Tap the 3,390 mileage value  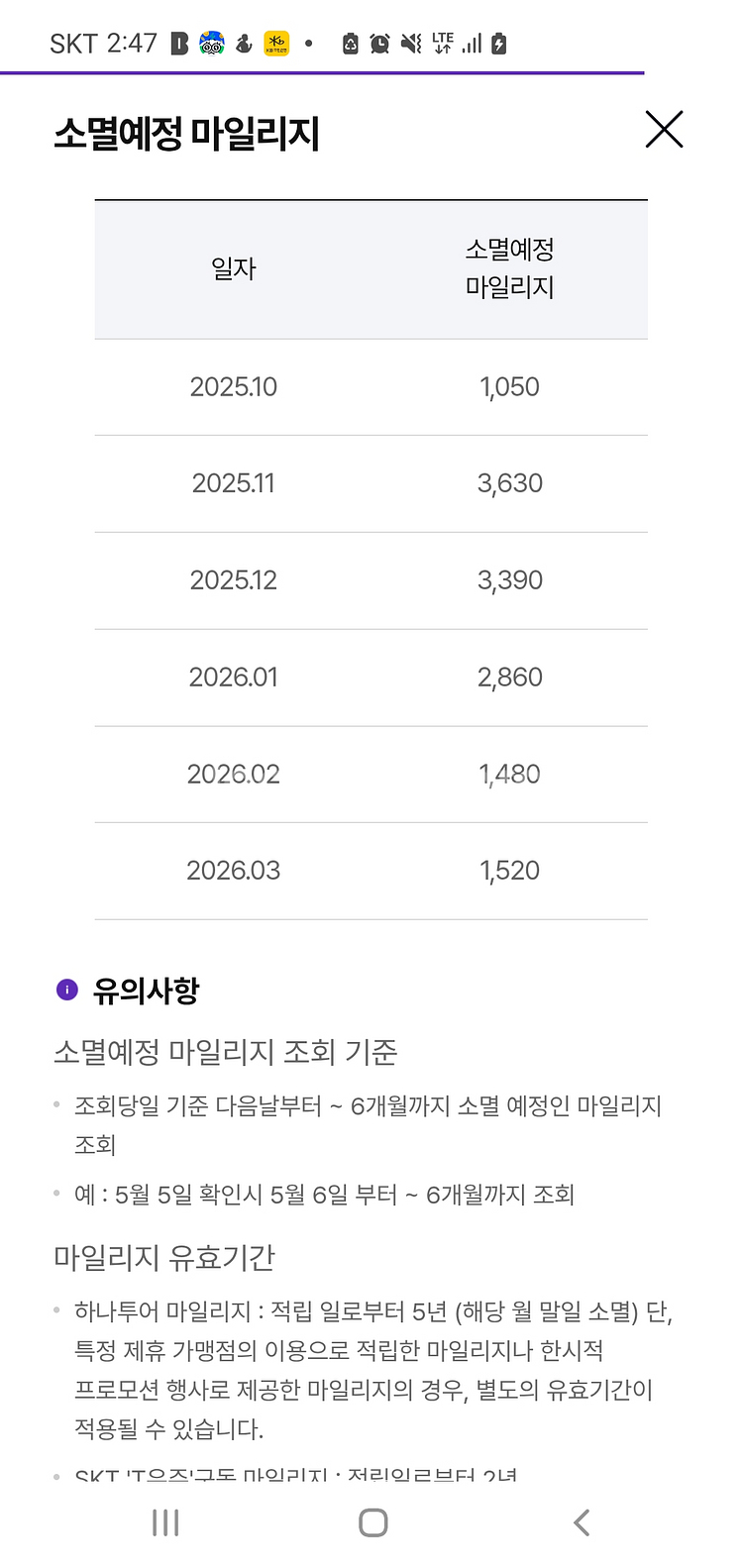pyautogui.click(x=510, y=580)
